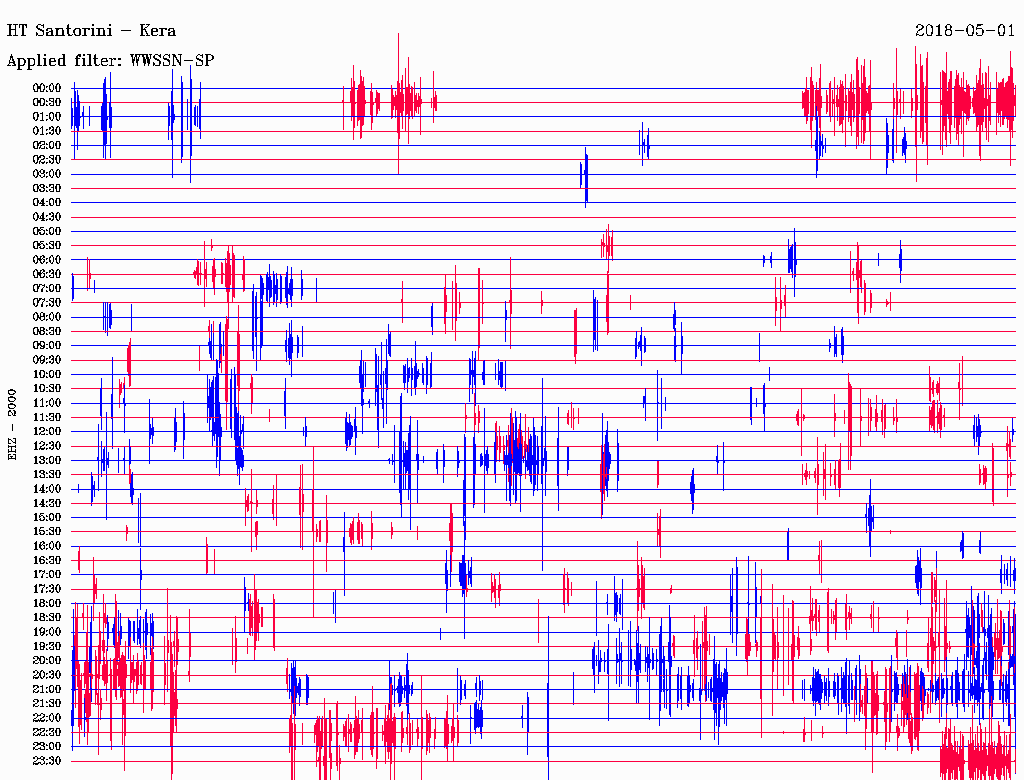
Task: Click the 15:00 time label
Action: click(48, 518)
